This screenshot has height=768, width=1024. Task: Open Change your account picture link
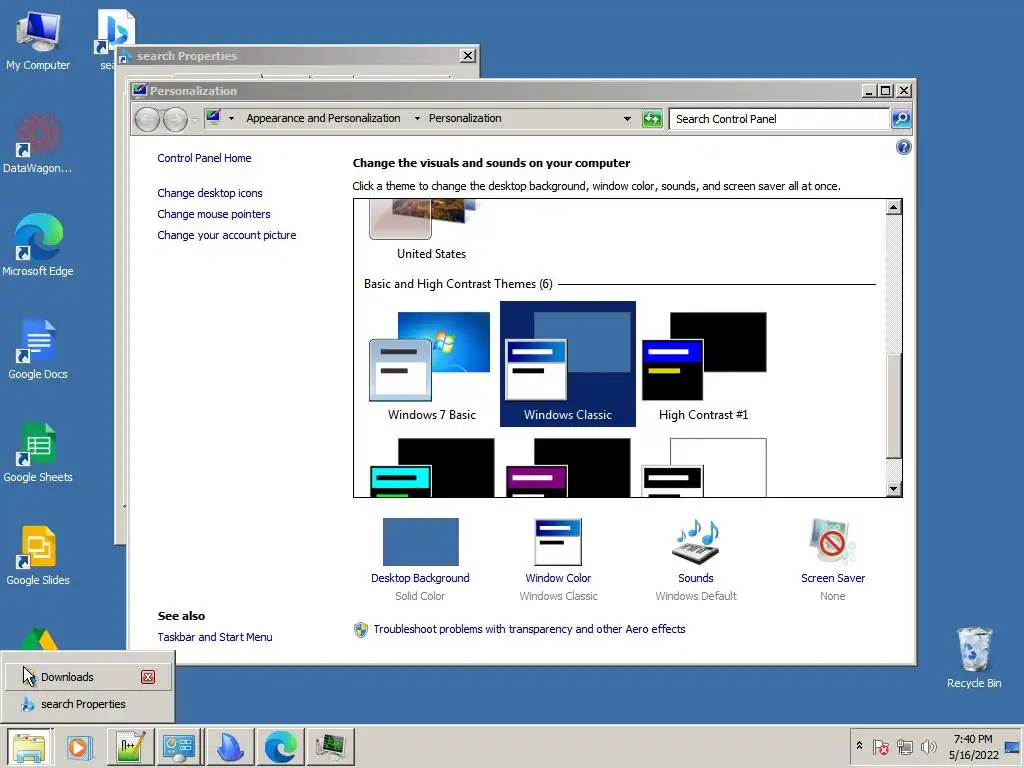click(x=227, y=235)
